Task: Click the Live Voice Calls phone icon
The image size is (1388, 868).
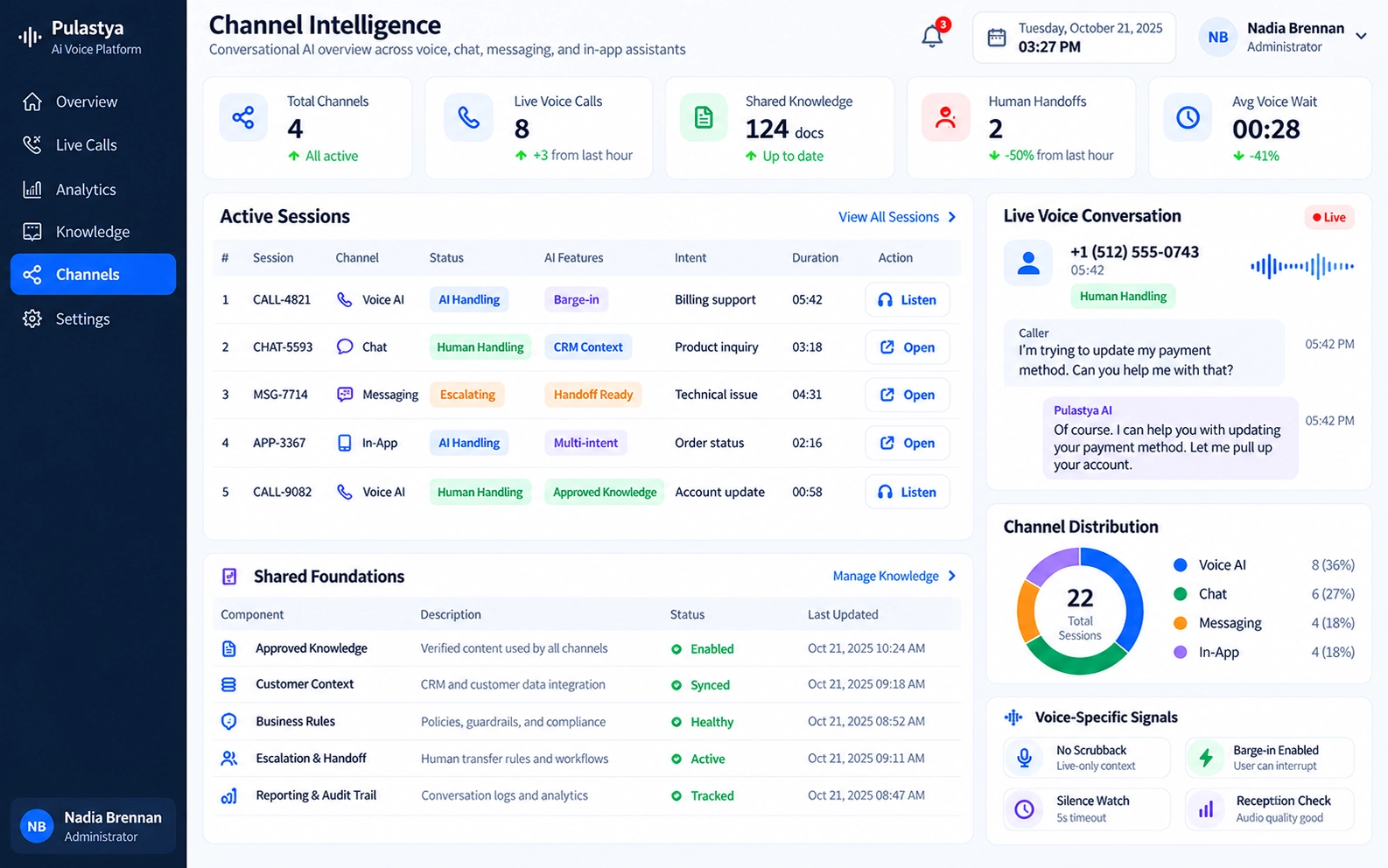Action: point(469,117)
